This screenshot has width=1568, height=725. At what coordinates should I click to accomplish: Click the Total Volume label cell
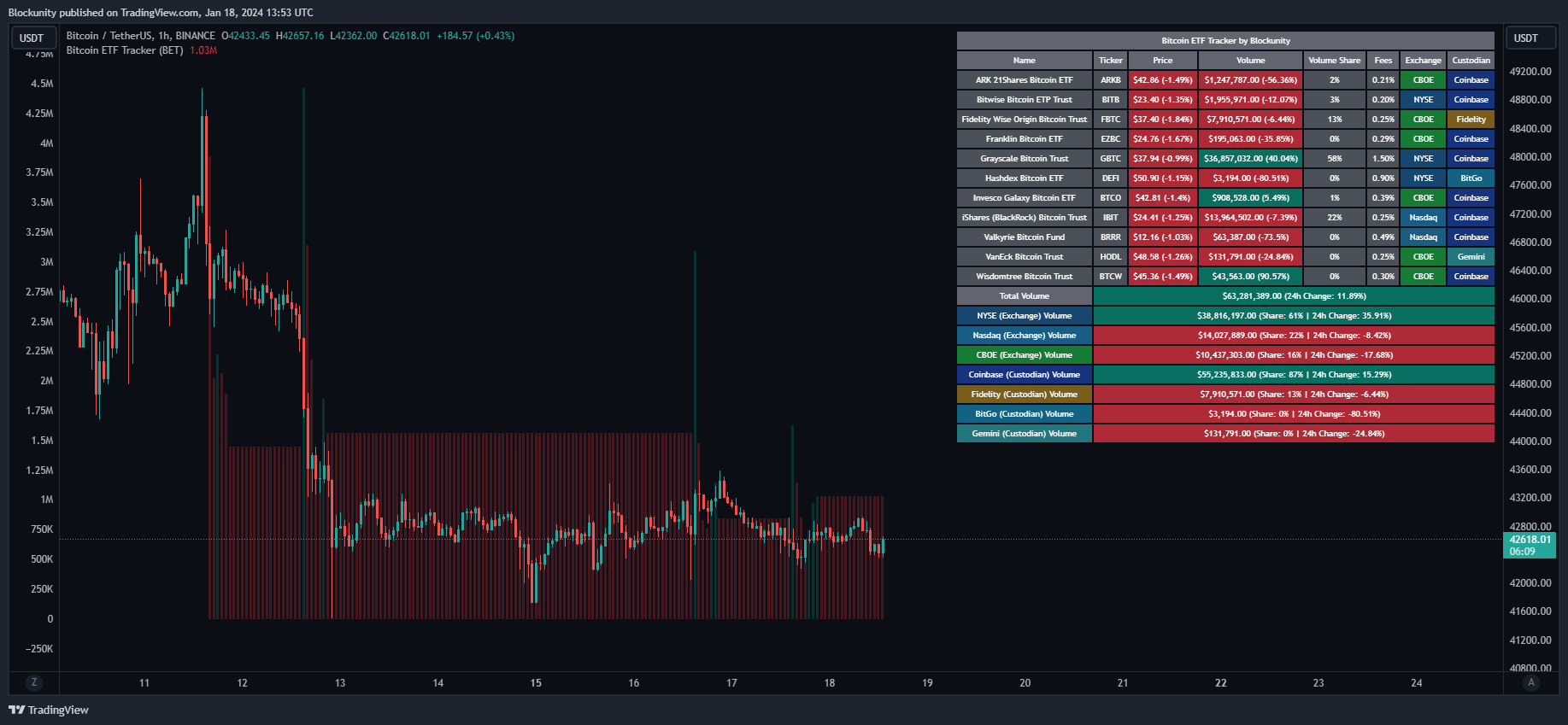[x=1025, y=296]
